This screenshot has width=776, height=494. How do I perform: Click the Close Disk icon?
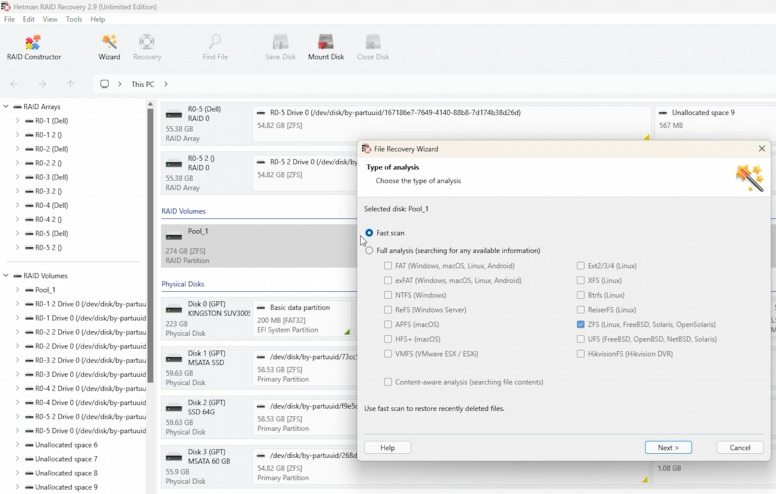(373, 48)
